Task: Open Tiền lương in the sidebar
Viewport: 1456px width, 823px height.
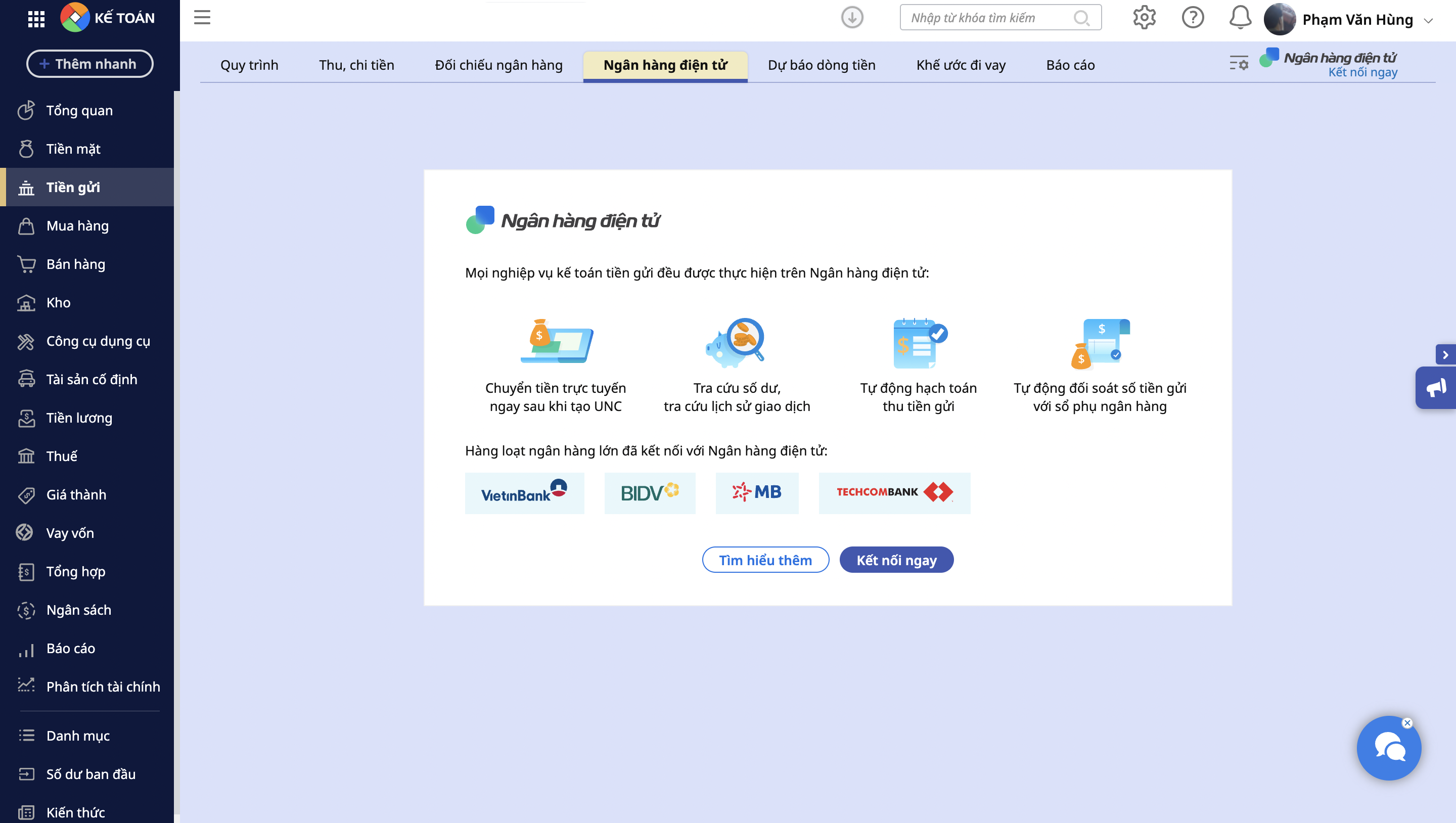Action: tap(79, 418)
